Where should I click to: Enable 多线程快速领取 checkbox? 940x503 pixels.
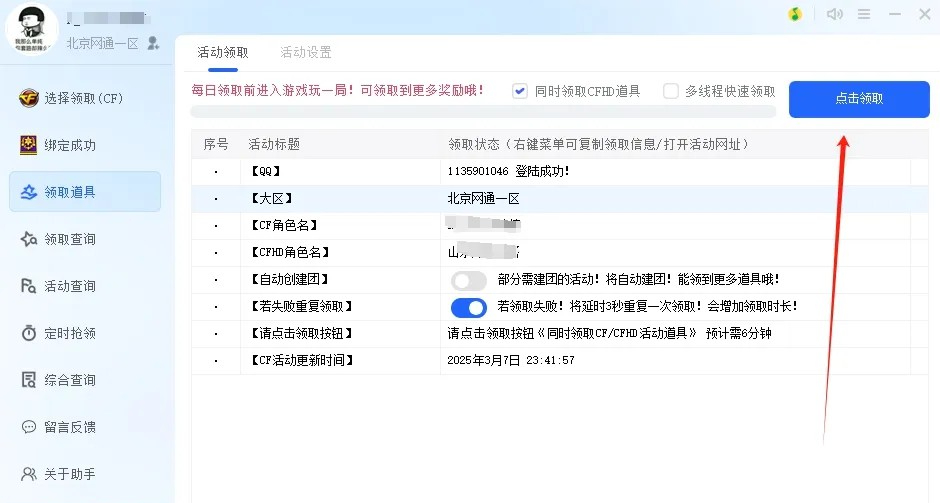pyautogui.click(x=671, y=91)
